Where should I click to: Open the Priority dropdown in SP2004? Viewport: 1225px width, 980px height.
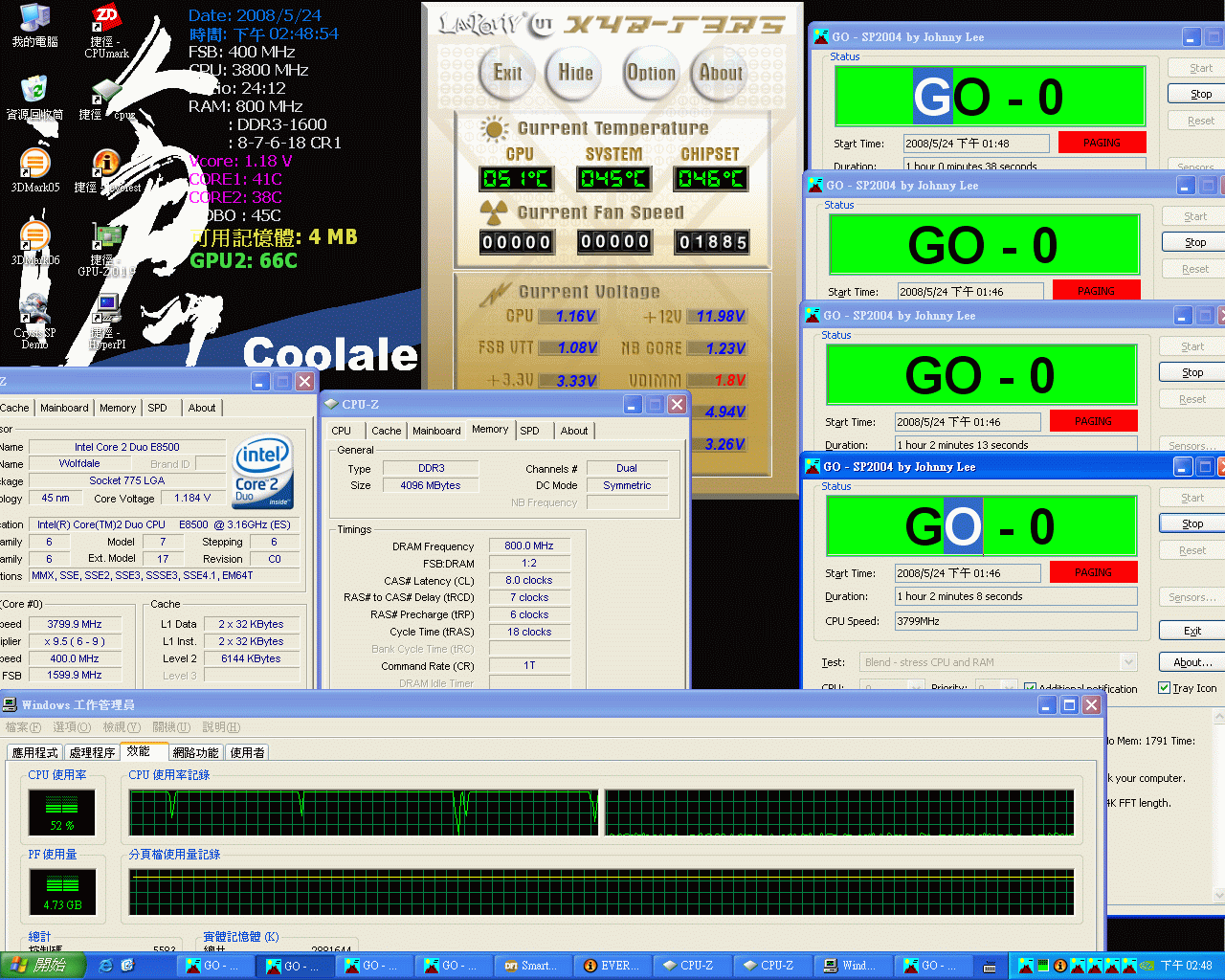pyautogui.click(x=1007, y=688)
